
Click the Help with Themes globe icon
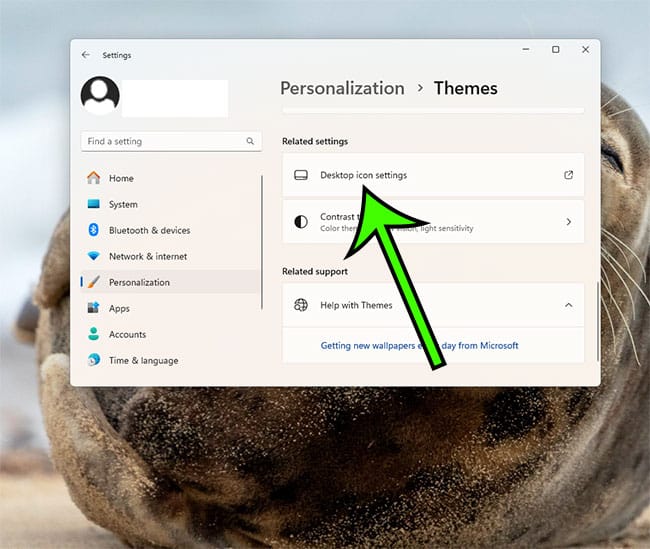click(x=301, y=305)
